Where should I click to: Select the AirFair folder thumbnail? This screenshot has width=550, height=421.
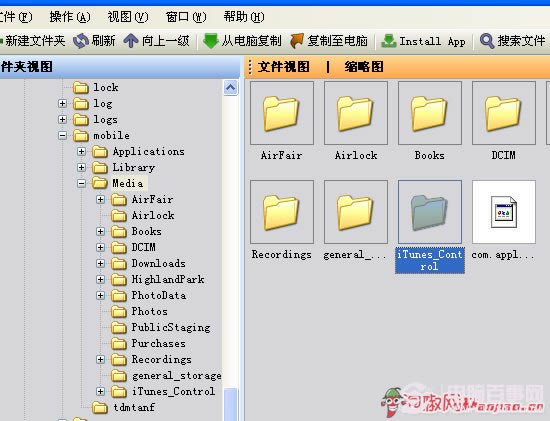pos(282,113)
